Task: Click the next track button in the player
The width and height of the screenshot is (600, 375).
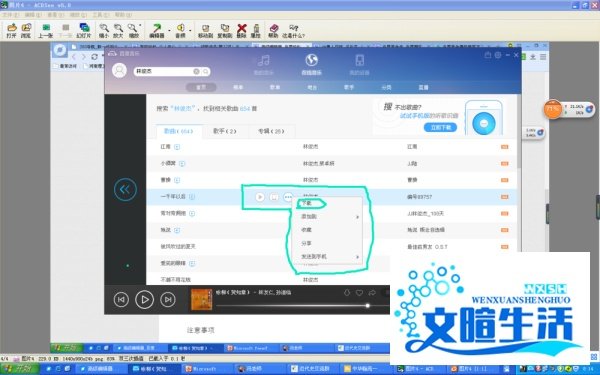Action: 168,300
